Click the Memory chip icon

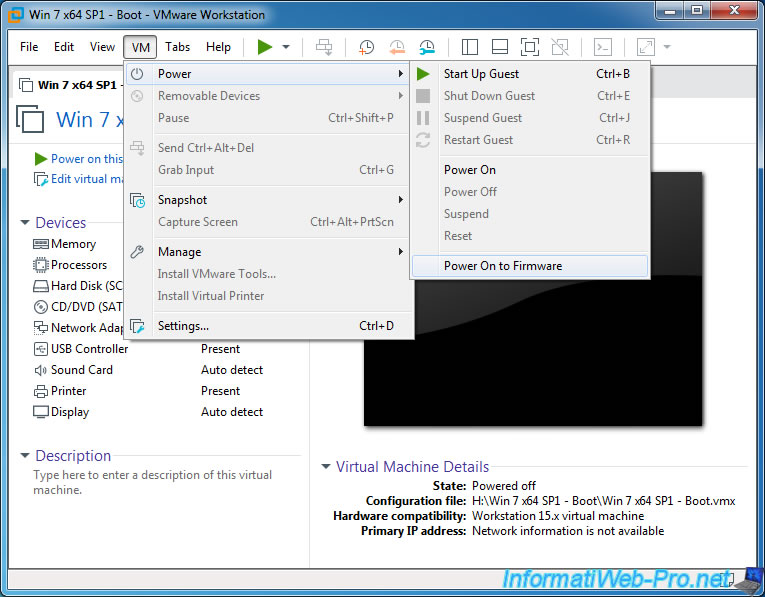click(x=40, y=244)
